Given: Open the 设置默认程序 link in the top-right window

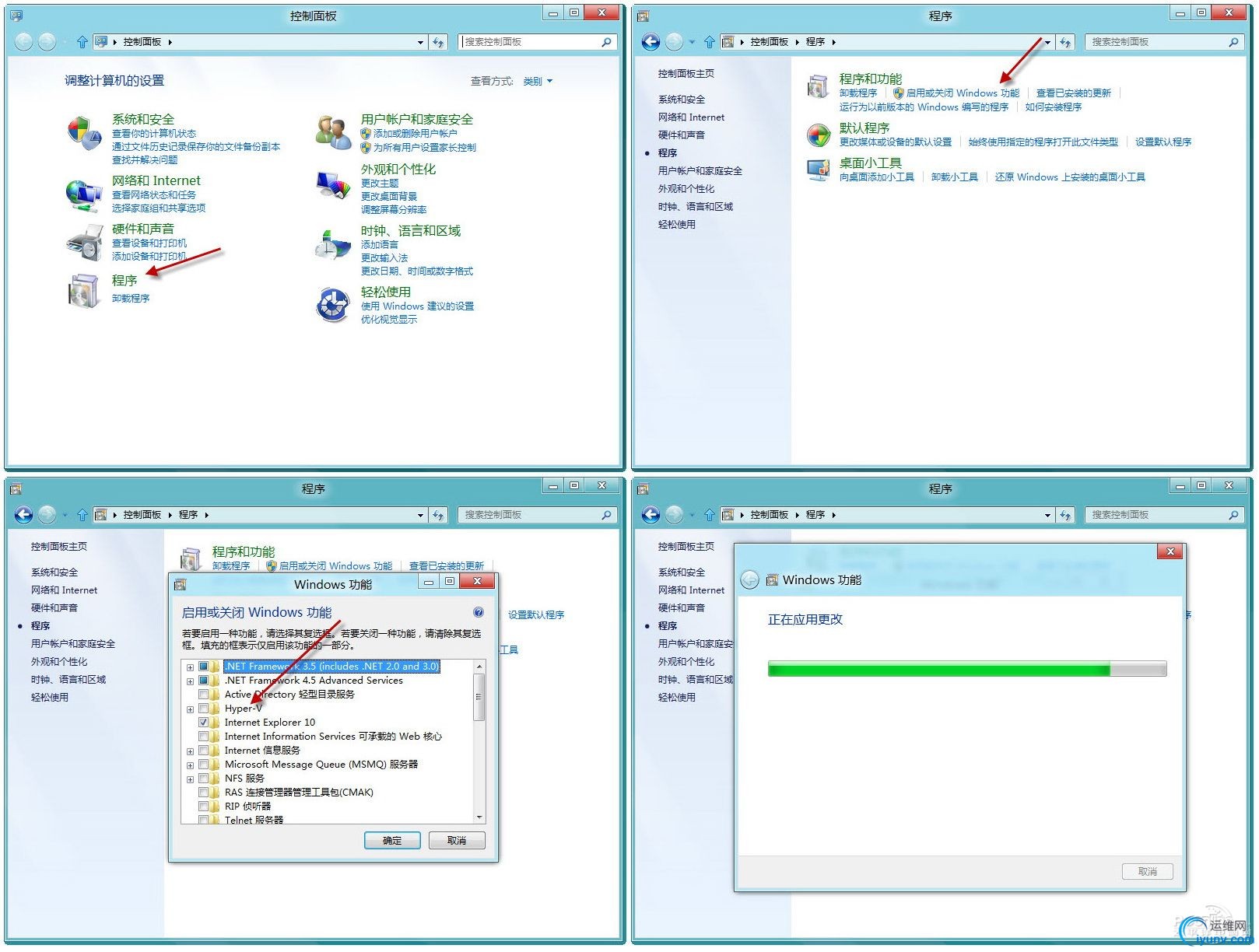Looking at the screenshot, I should coord(1163,142).
